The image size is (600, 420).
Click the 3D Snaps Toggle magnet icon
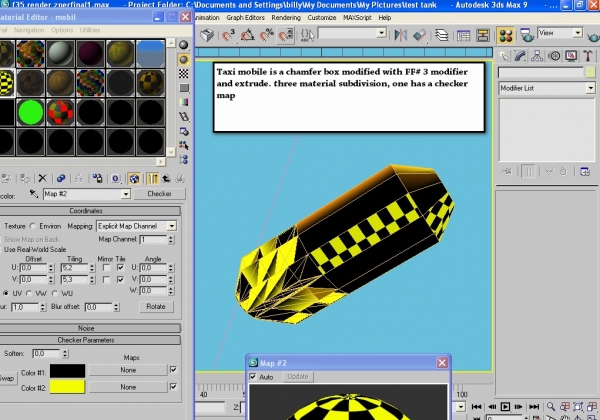(x=228, y=35)
